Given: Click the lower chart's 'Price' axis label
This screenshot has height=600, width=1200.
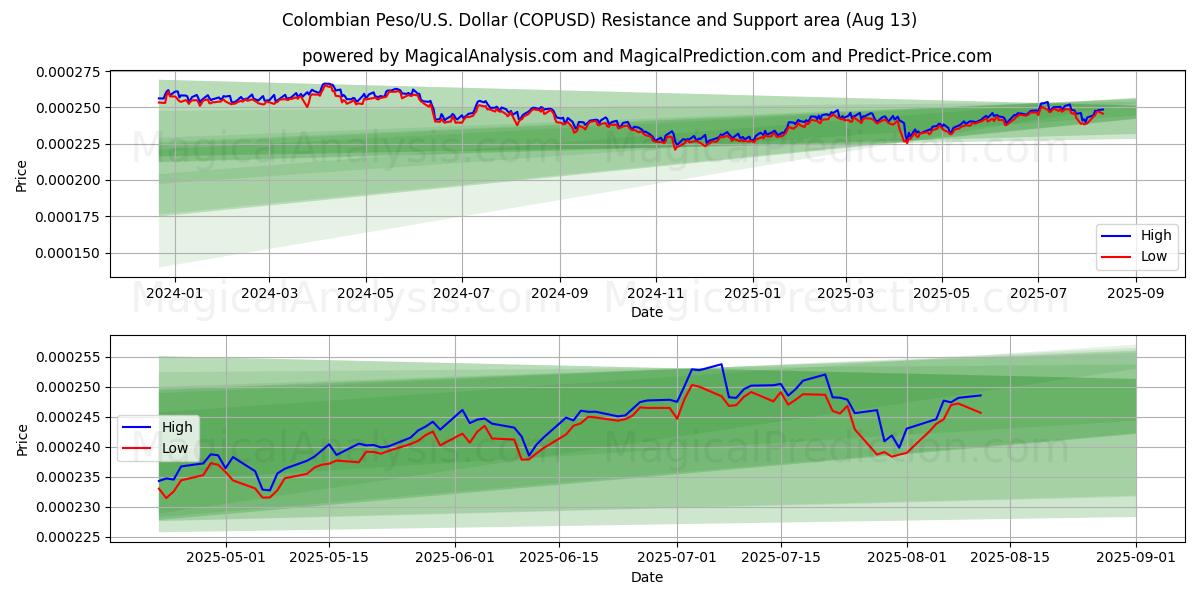Looking at the screenshot, I should coord(22,439).
